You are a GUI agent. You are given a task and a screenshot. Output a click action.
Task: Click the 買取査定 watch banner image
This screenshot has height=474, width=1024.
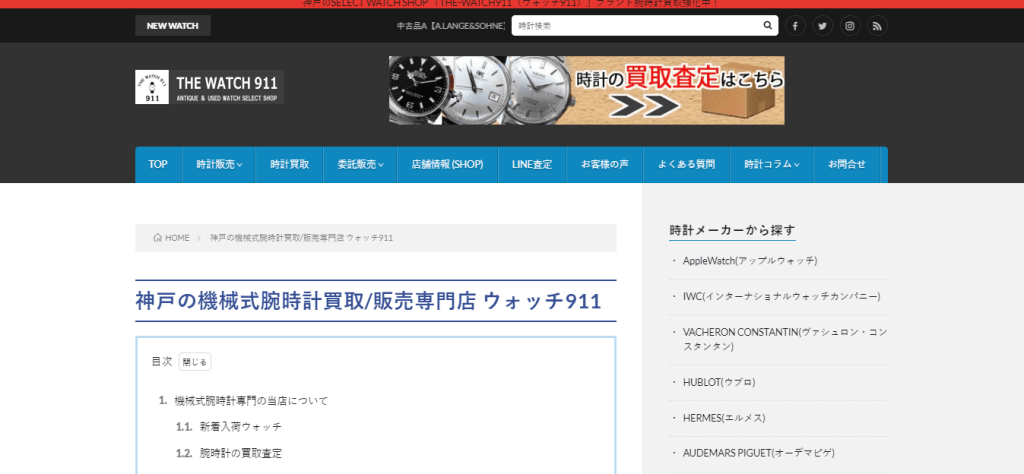coord(586,90)
